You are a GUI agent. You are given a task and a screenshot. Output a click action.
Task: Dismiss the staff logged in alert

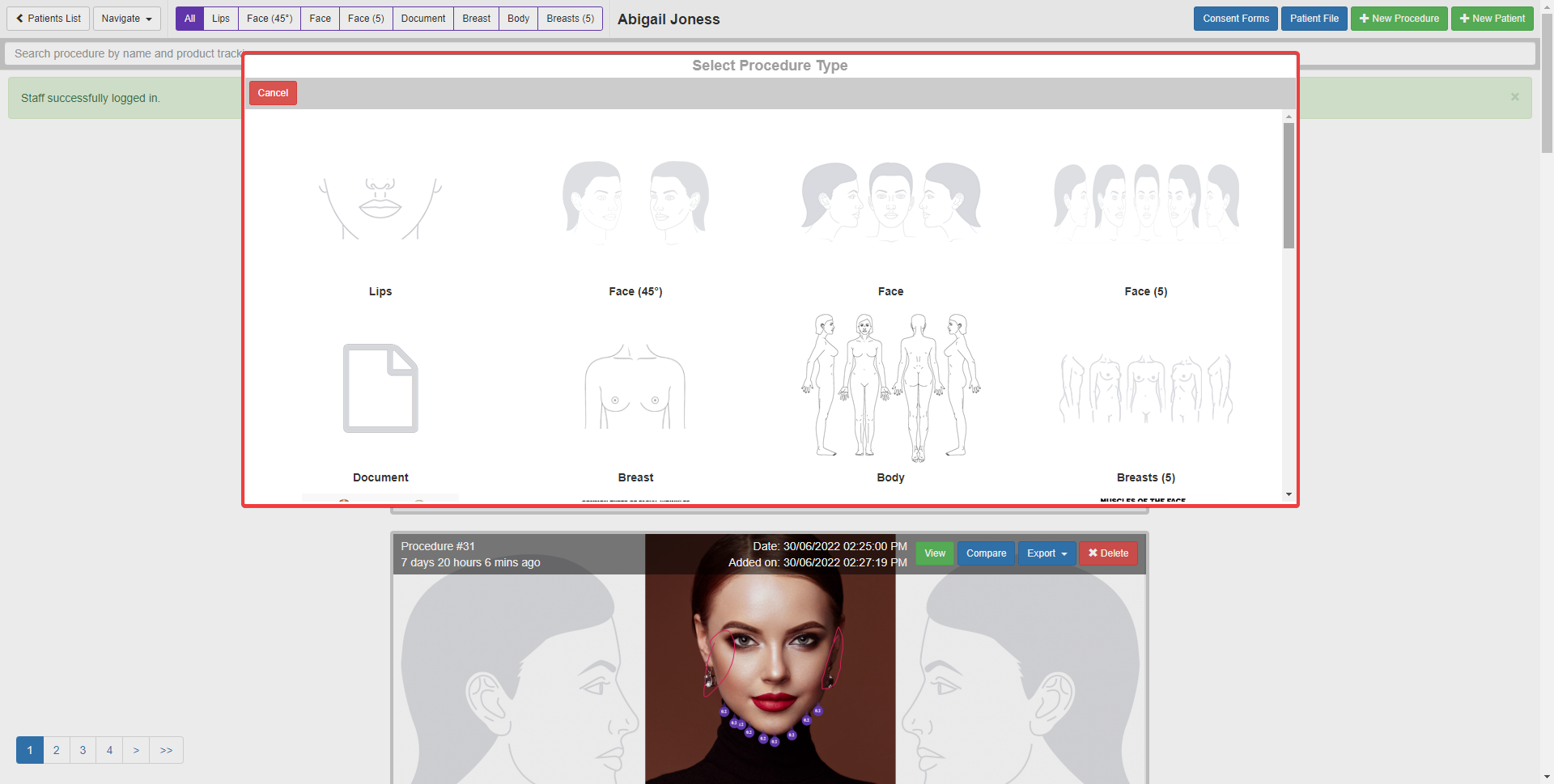(x=1514, y=97)
